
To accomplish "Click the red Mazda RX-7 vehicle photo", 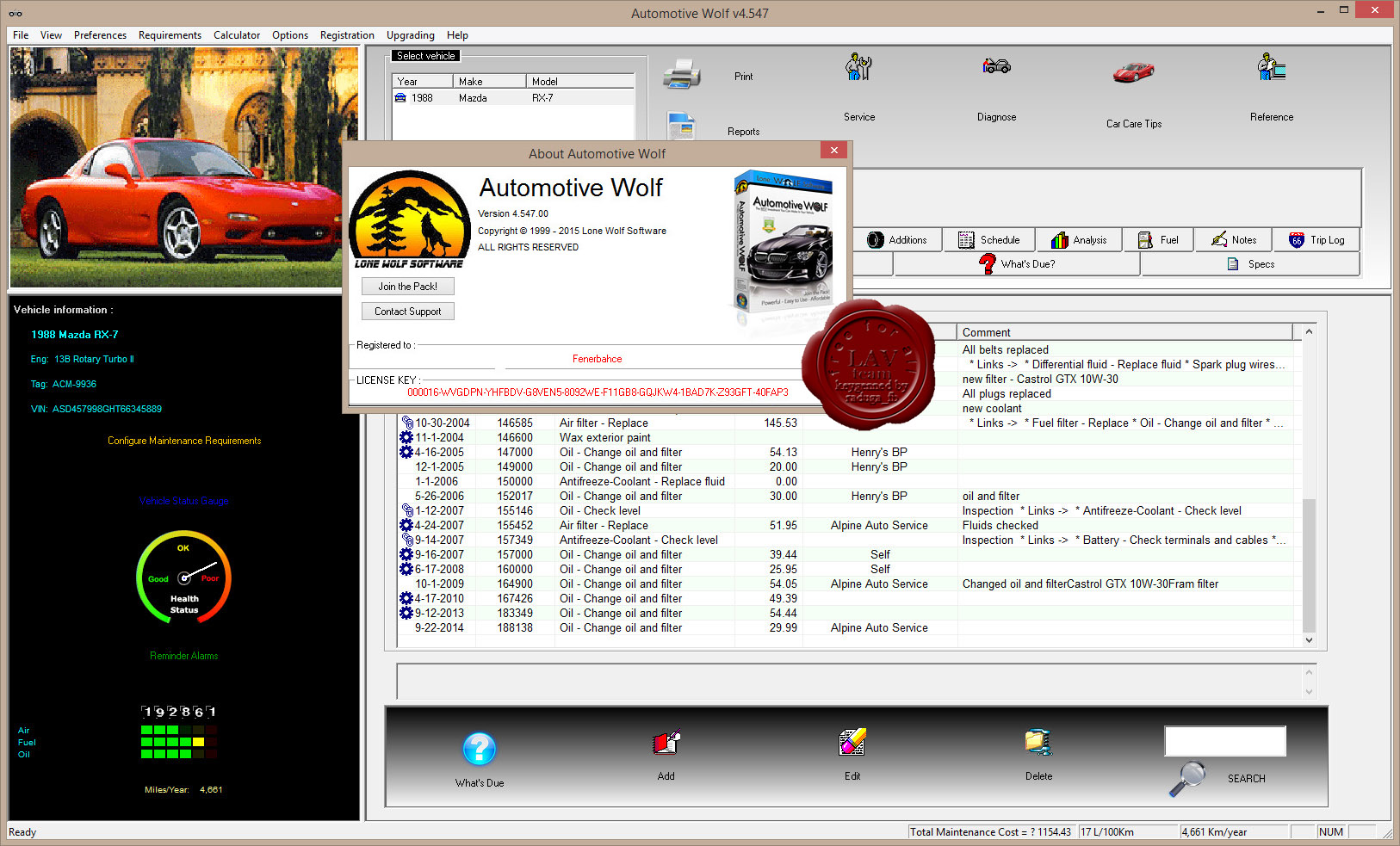I will pos(183,167).
